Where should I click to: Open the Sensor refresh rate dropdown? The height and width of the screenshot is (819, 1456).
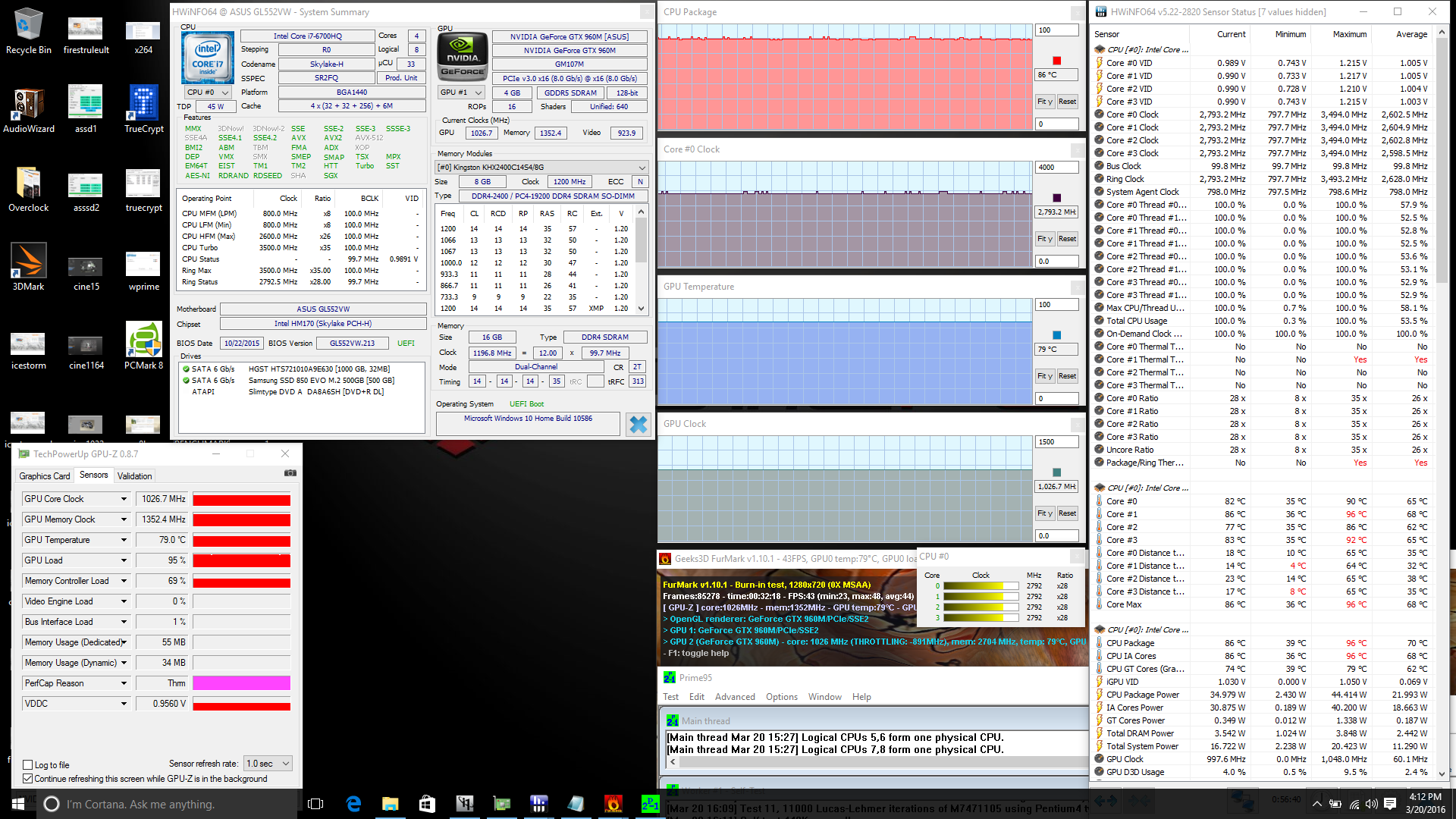tap(268, 764)
